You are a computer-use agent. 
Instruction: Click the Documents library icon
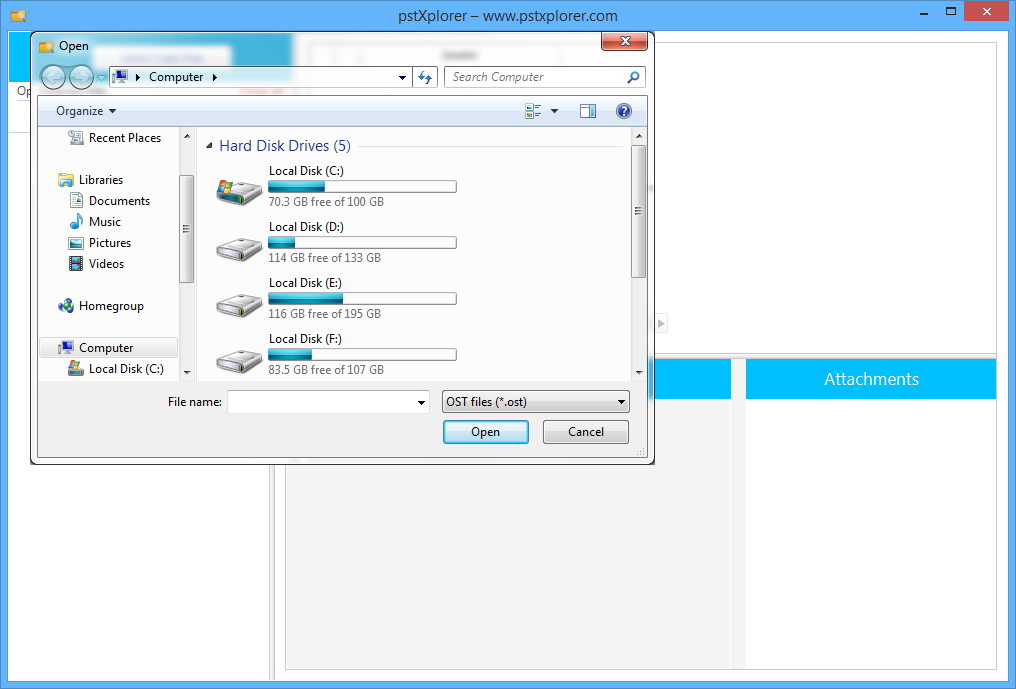(76, 201)
